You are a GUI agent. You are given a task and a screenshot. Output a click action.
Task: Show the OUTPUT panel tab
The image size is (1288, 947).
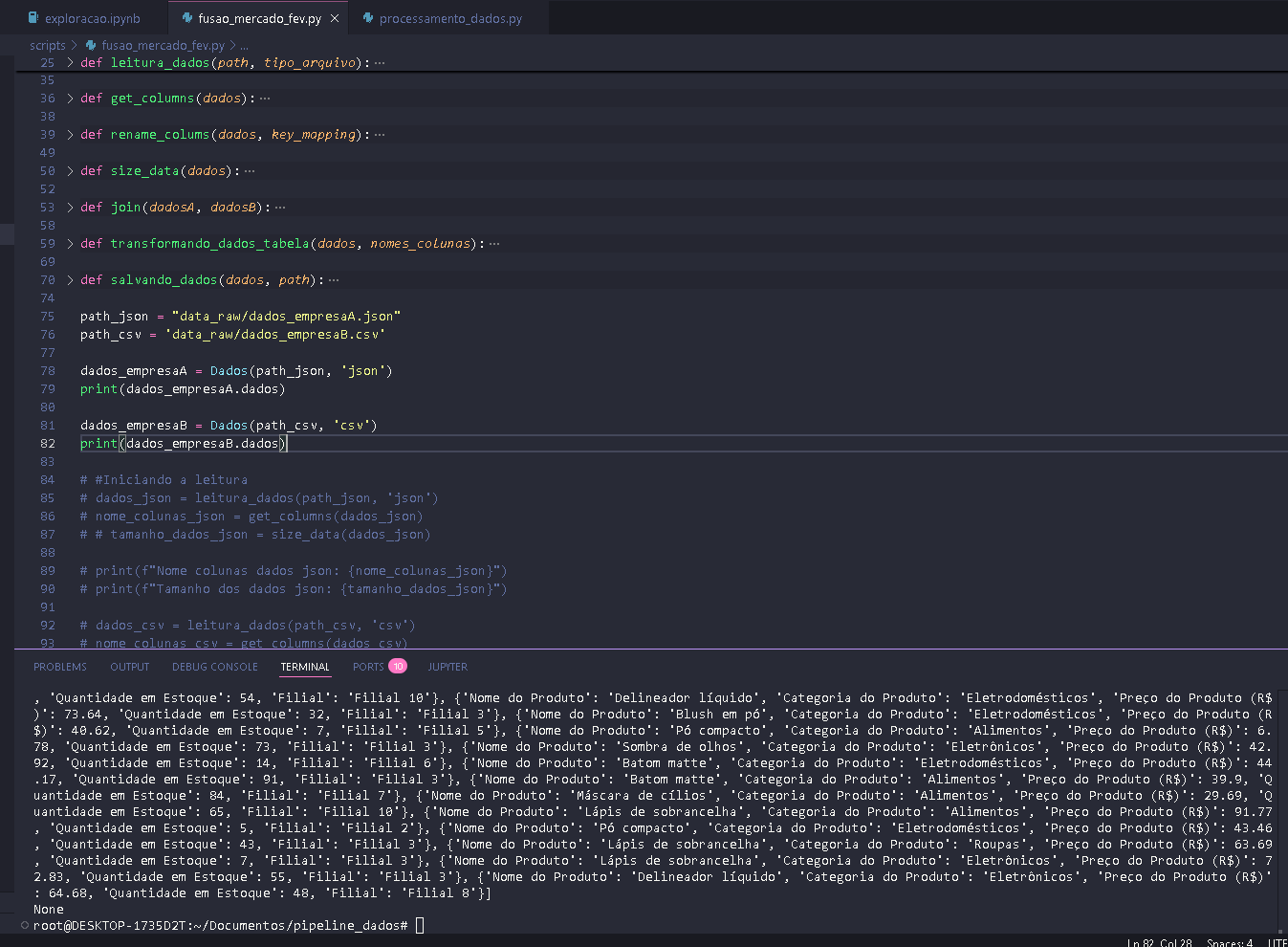pyautogui.click(x=130, y=667)
